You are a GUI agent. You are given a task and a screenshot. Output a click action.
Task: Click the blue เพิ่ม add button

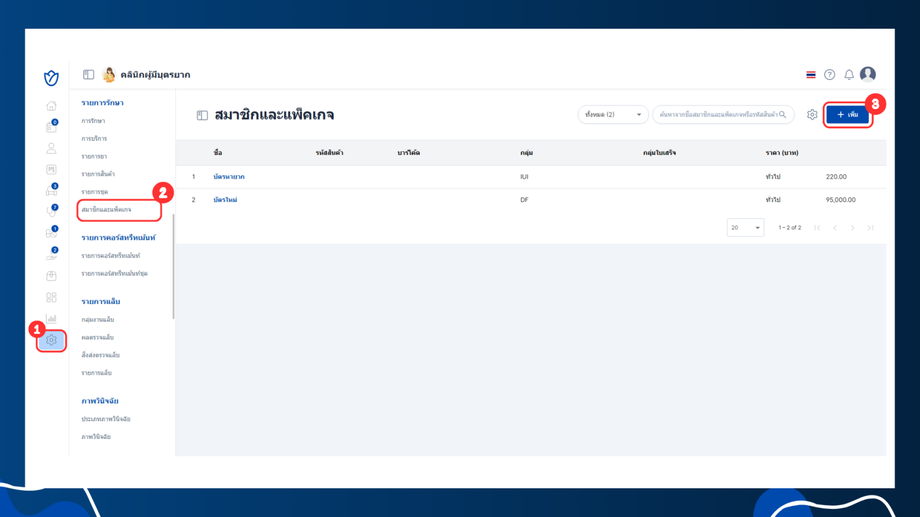tap(847, 114)
